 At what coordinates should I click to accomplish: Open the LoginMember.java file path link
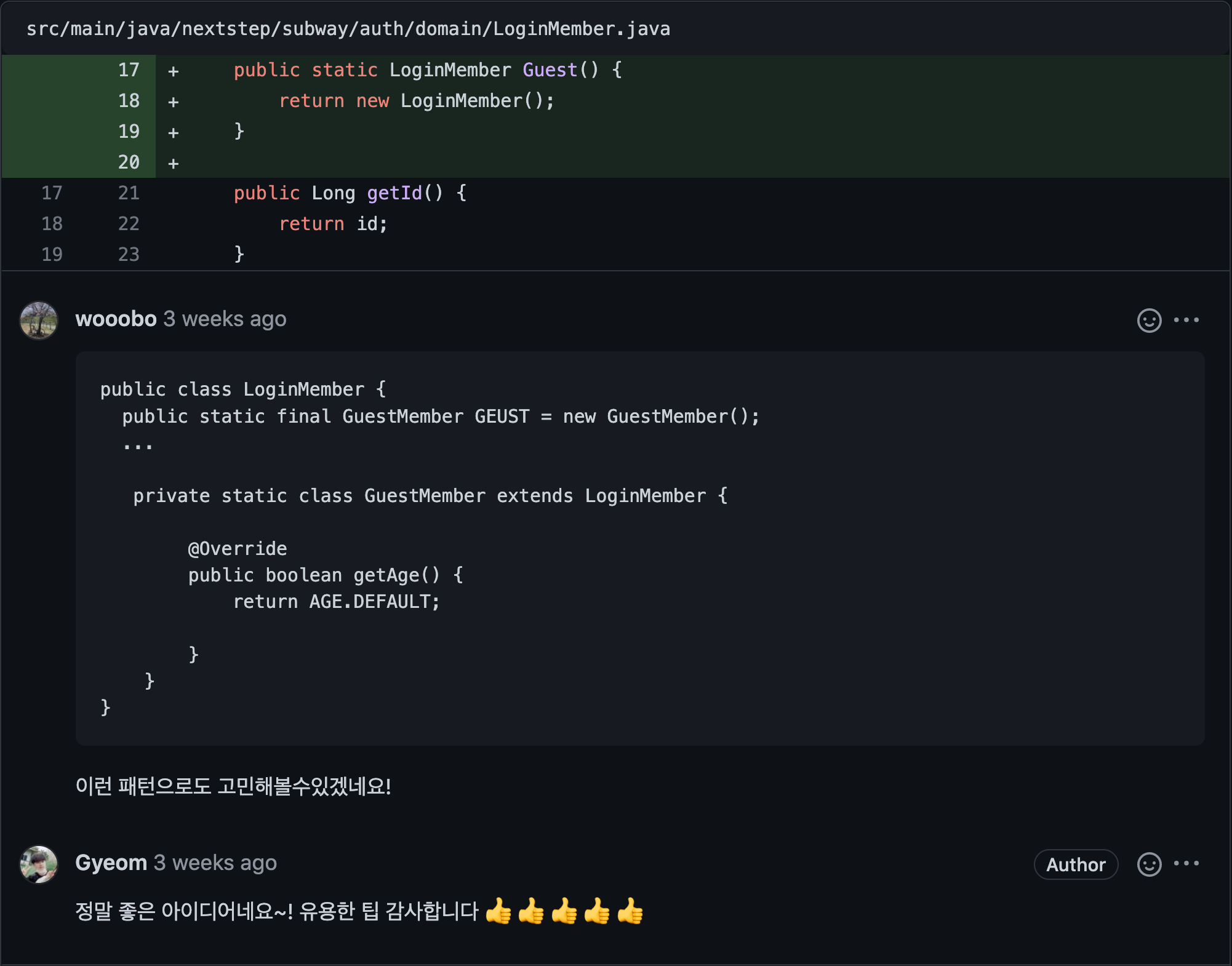point(348,29)
